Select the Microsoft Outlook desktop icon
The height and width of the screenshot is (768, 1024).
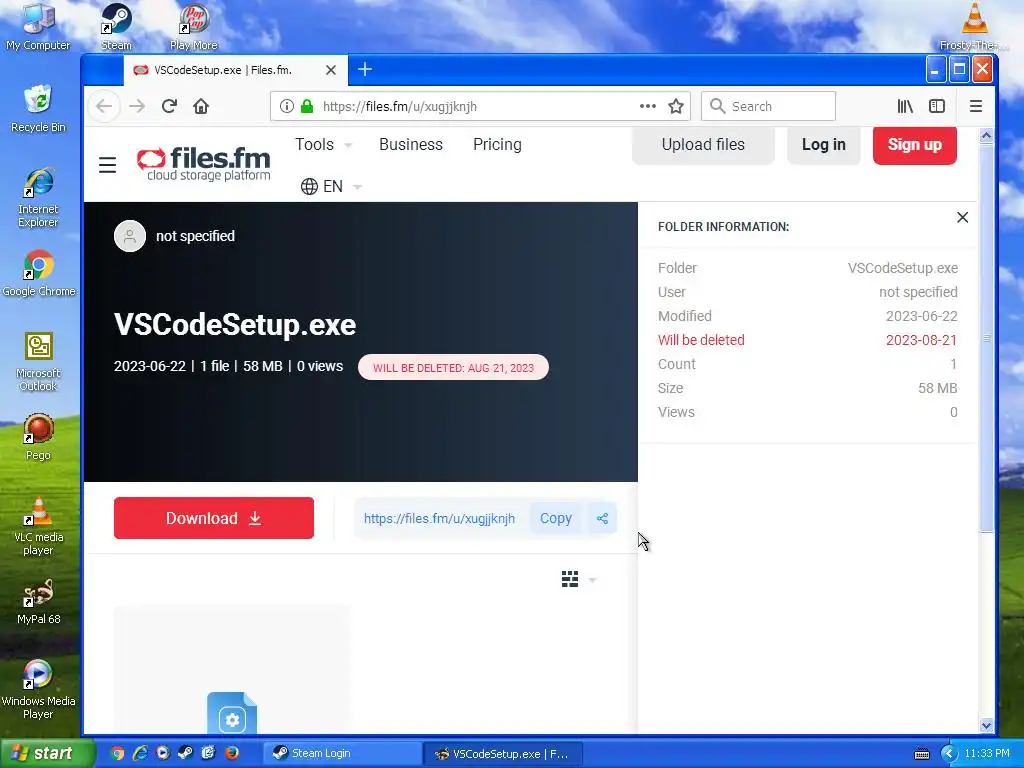tap(39, 362)
